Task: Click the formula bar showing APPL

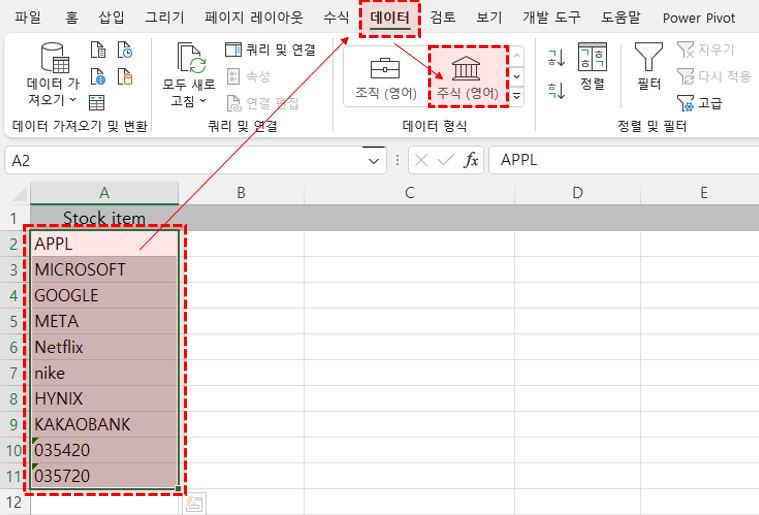Action: pos(624,160)
